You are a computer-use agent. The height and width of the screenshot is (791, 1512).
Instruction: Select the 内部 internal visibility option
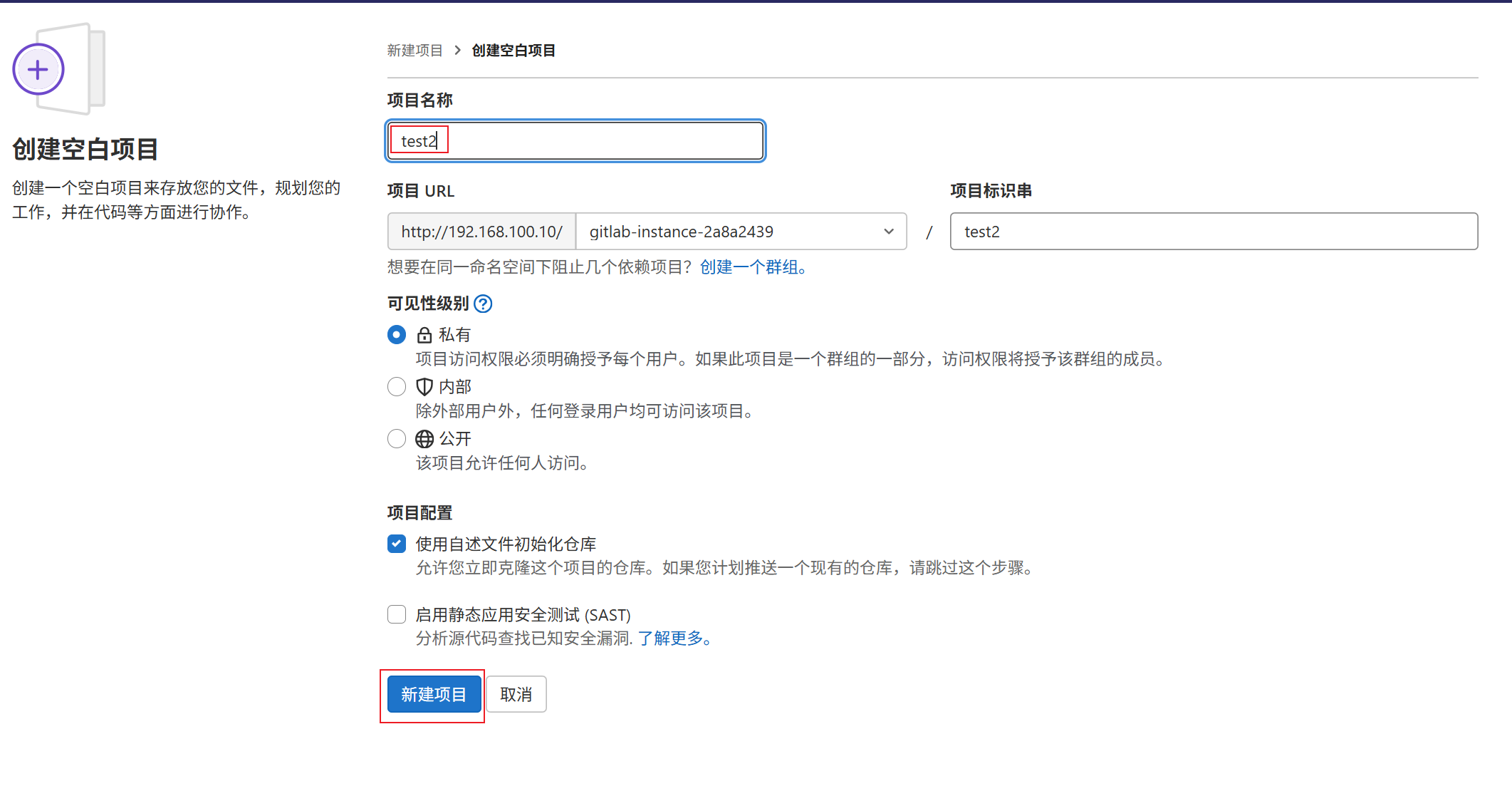[397, 387]
